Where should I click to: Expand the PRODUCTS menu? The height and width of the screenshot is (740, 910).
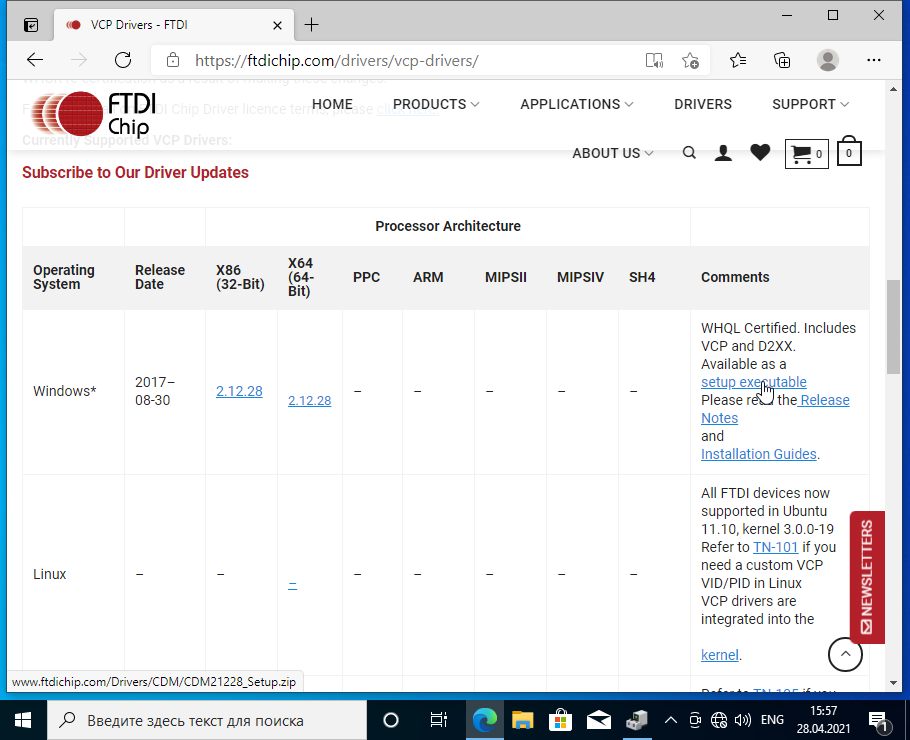point(436,104)
